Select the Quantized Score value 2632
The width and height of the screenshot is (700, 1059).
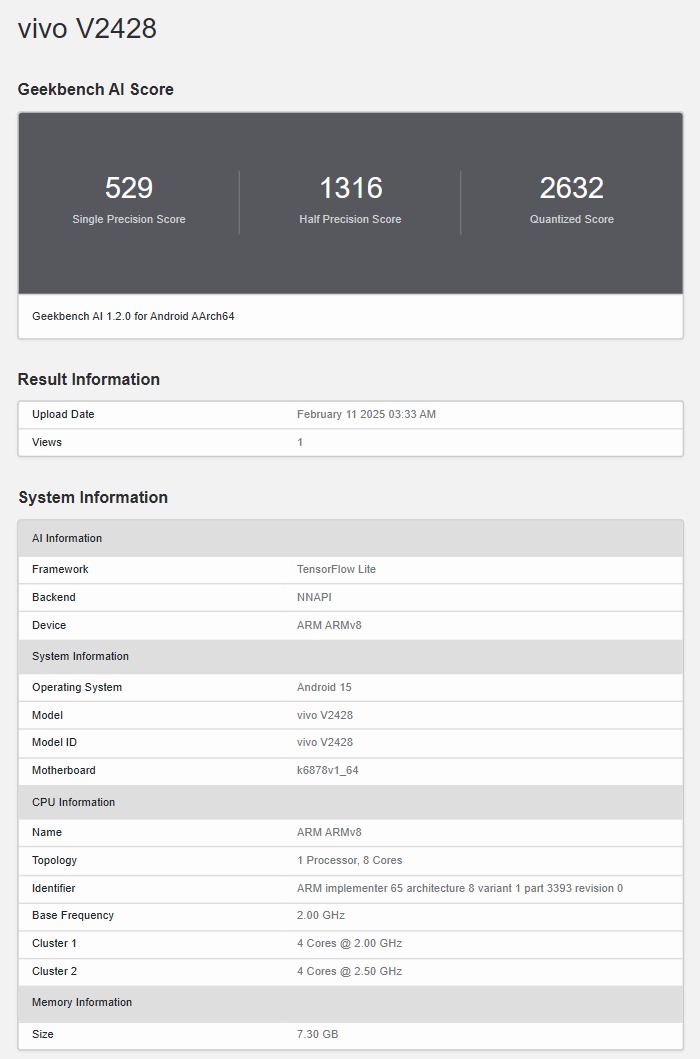click(571, 188)
